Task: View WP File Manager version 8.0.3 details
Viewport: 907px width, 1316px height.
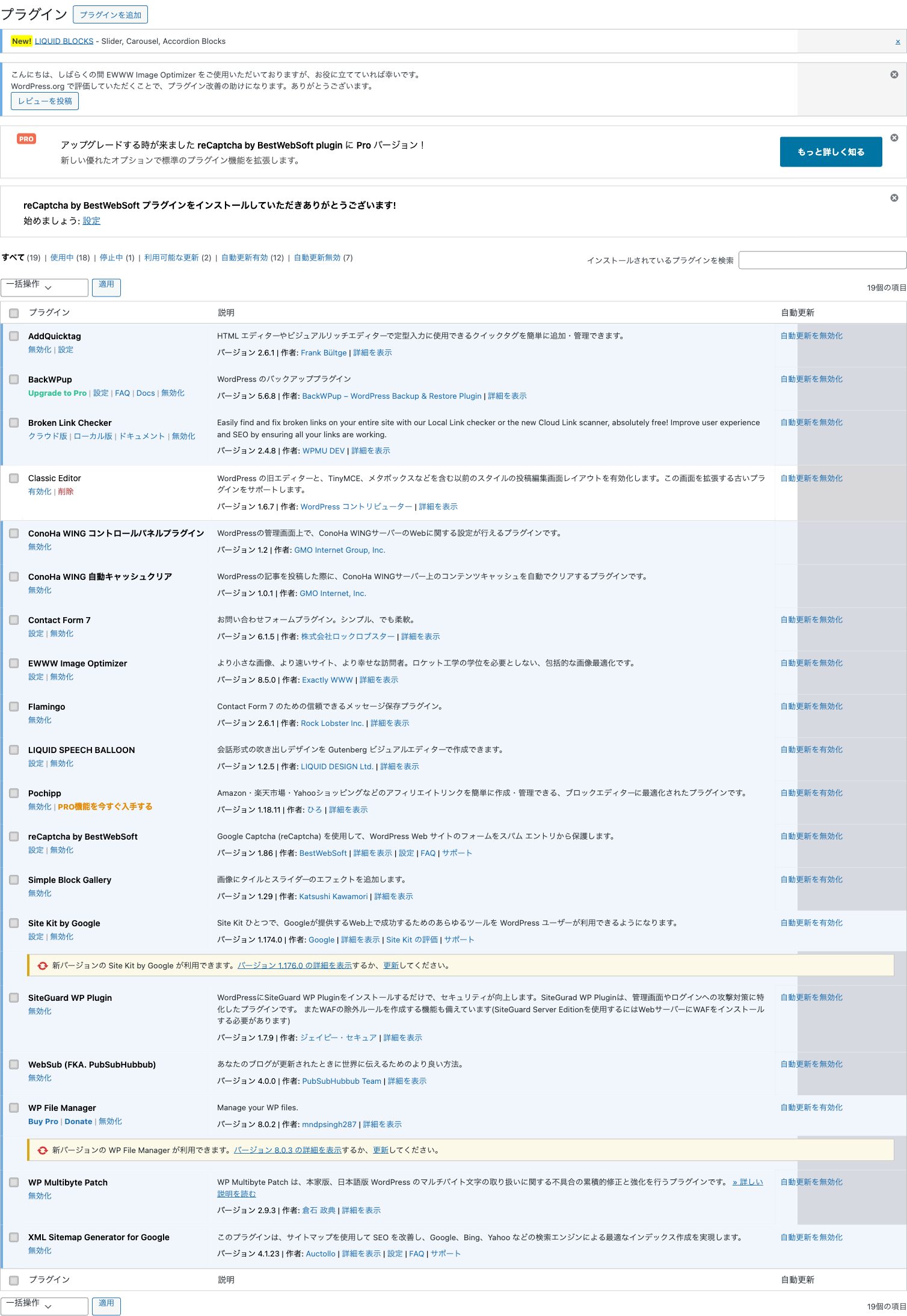Action: click(x=287, y=1150)
